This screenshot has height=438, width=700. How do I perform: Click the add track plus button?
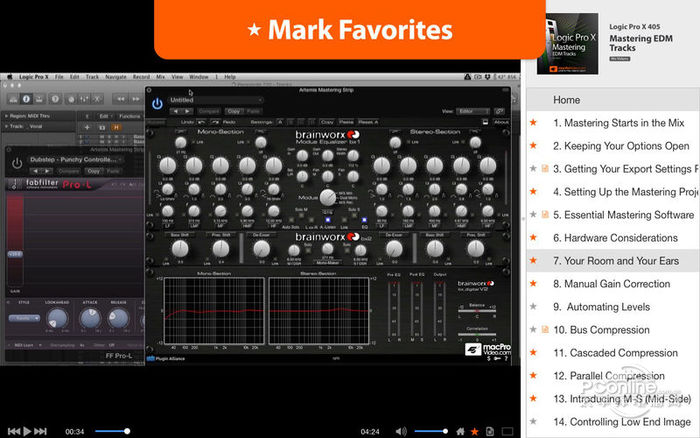pyautogui.click(x=87, y=127)
